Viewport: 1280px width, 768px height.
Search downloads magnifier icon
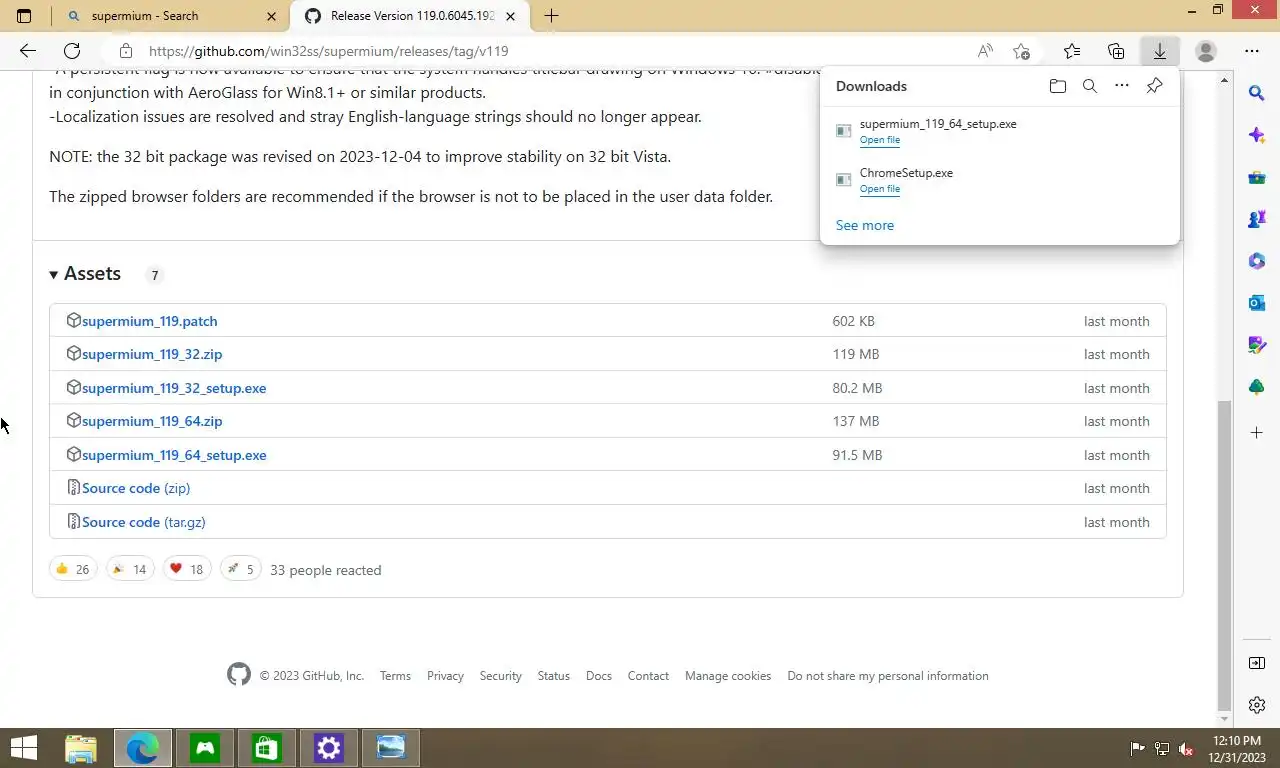[x=1090, y=86]
